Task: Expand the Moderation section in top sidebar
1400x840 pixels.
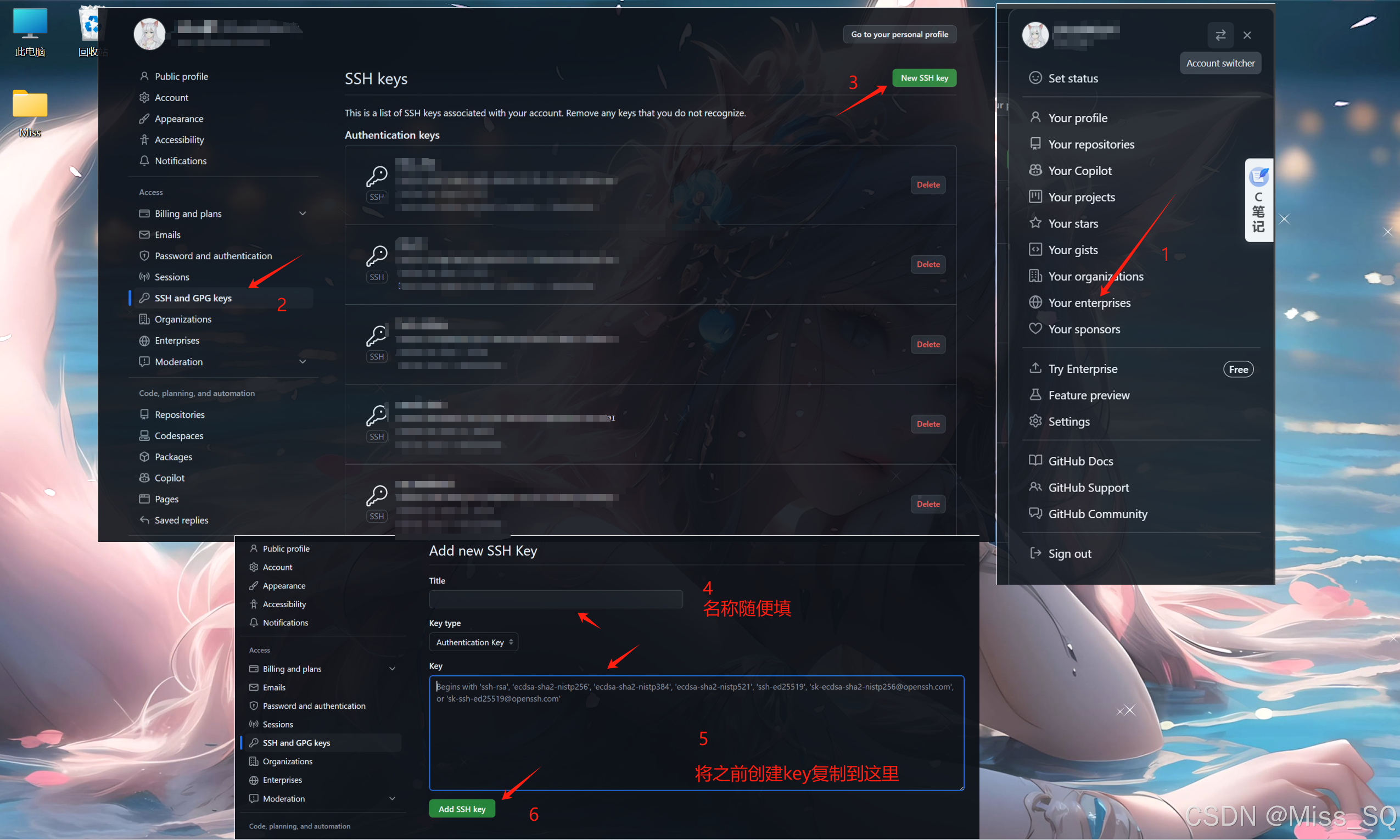Action: [x=302, y=361]
